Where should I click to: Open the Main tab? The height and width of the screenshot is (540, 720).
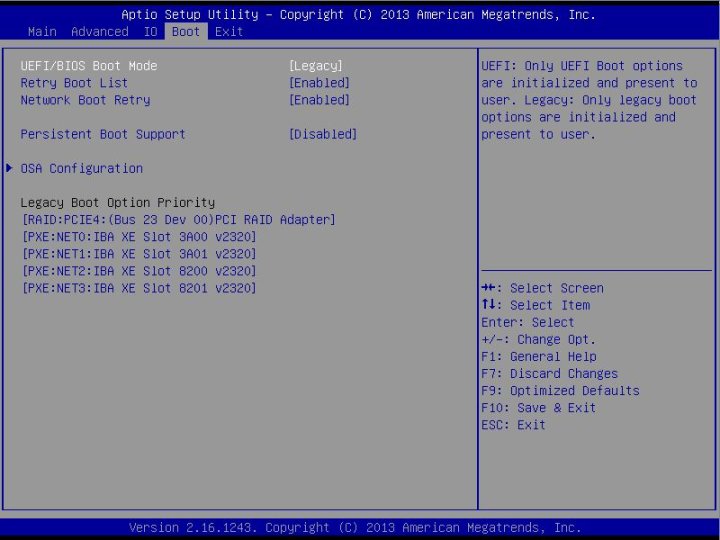click(42, 32)
